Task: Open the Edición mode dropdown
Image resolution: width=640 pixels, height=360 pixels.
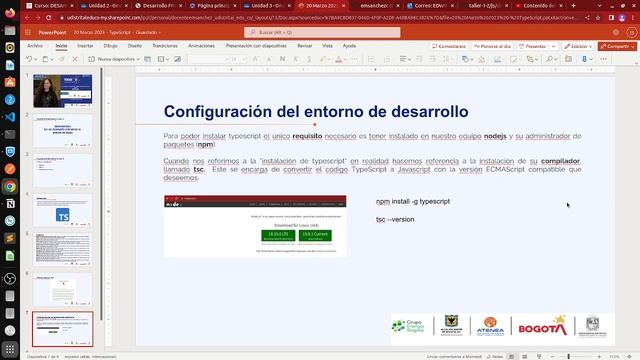Action: pyautogui.click(x=578, y=46)
